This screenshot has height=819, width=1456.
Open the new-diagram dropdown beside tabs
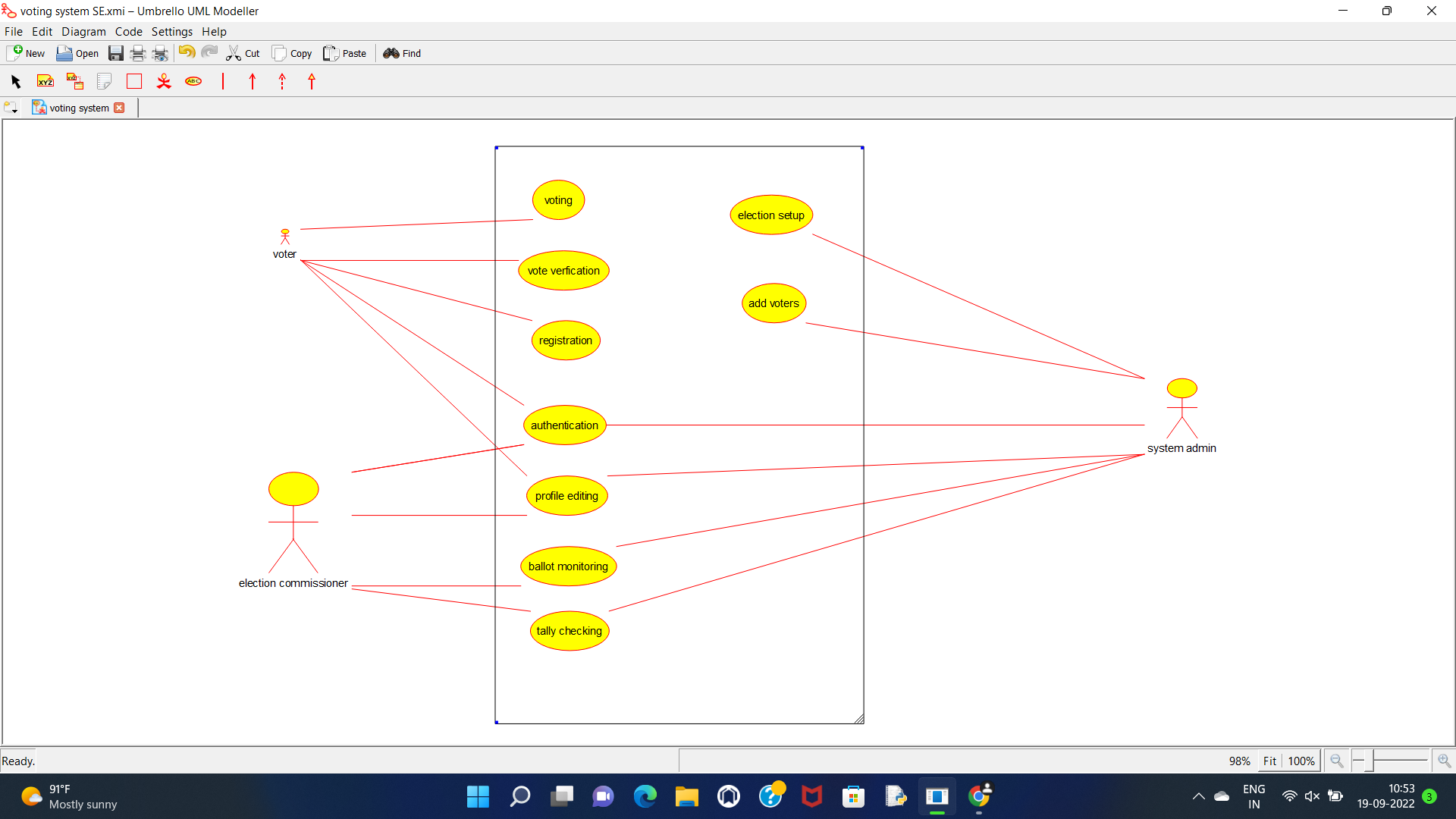(x=11, y=108)
